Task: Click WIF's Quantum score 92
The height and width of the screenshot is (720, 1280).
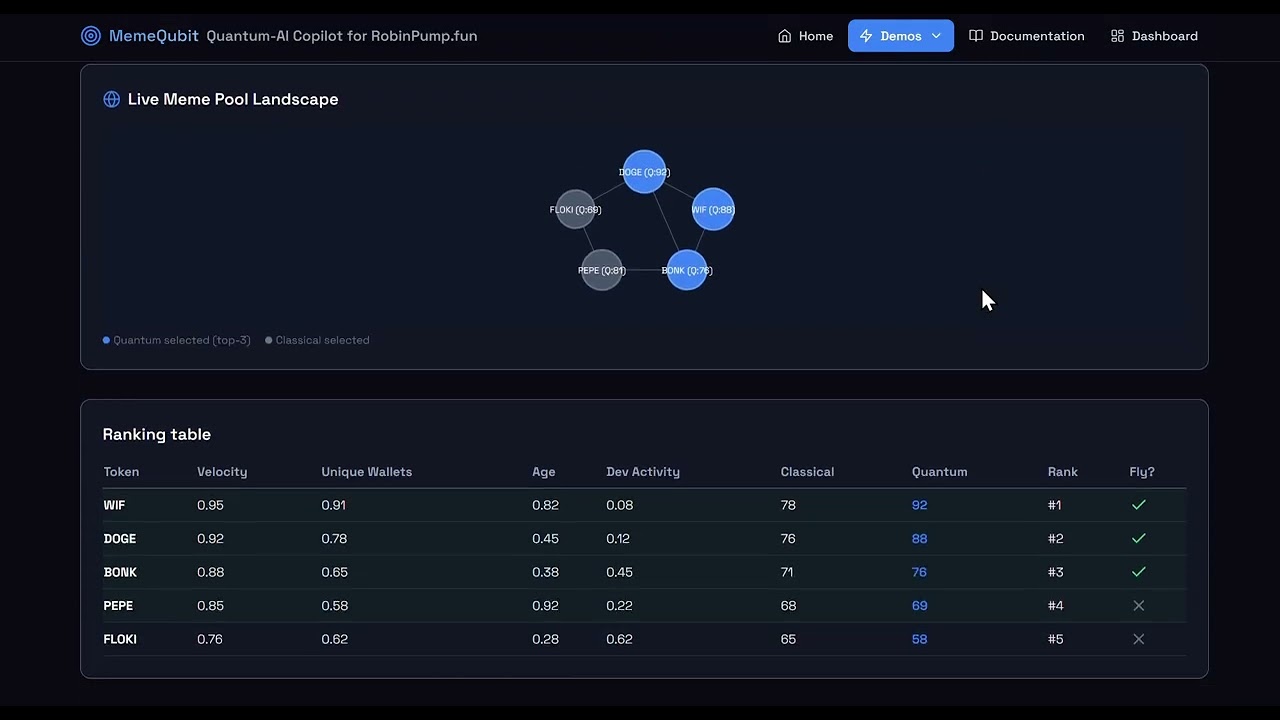Action: click(920, 505)
